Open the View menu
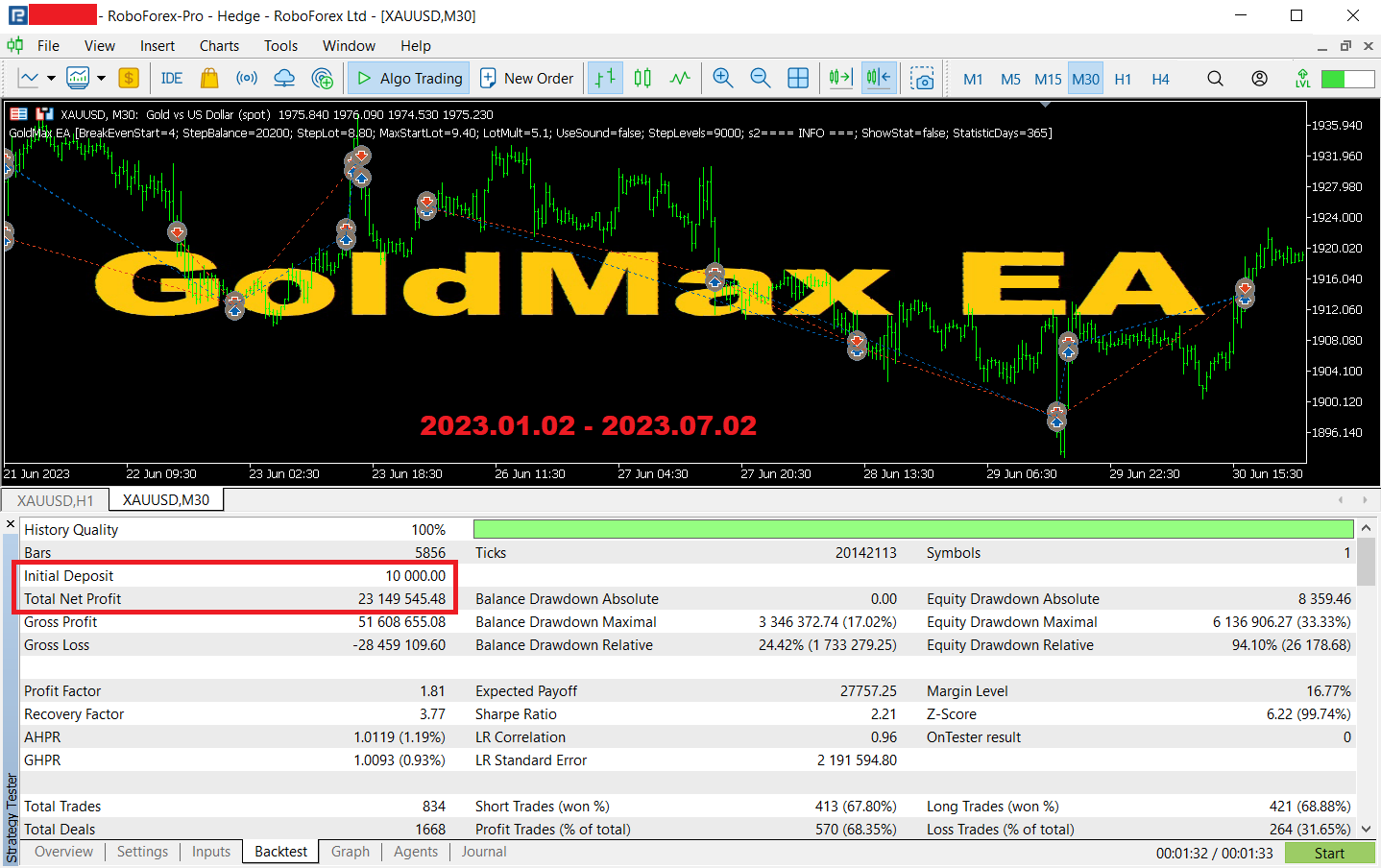This screenshot has height=868, width=1381. point(99,46)
